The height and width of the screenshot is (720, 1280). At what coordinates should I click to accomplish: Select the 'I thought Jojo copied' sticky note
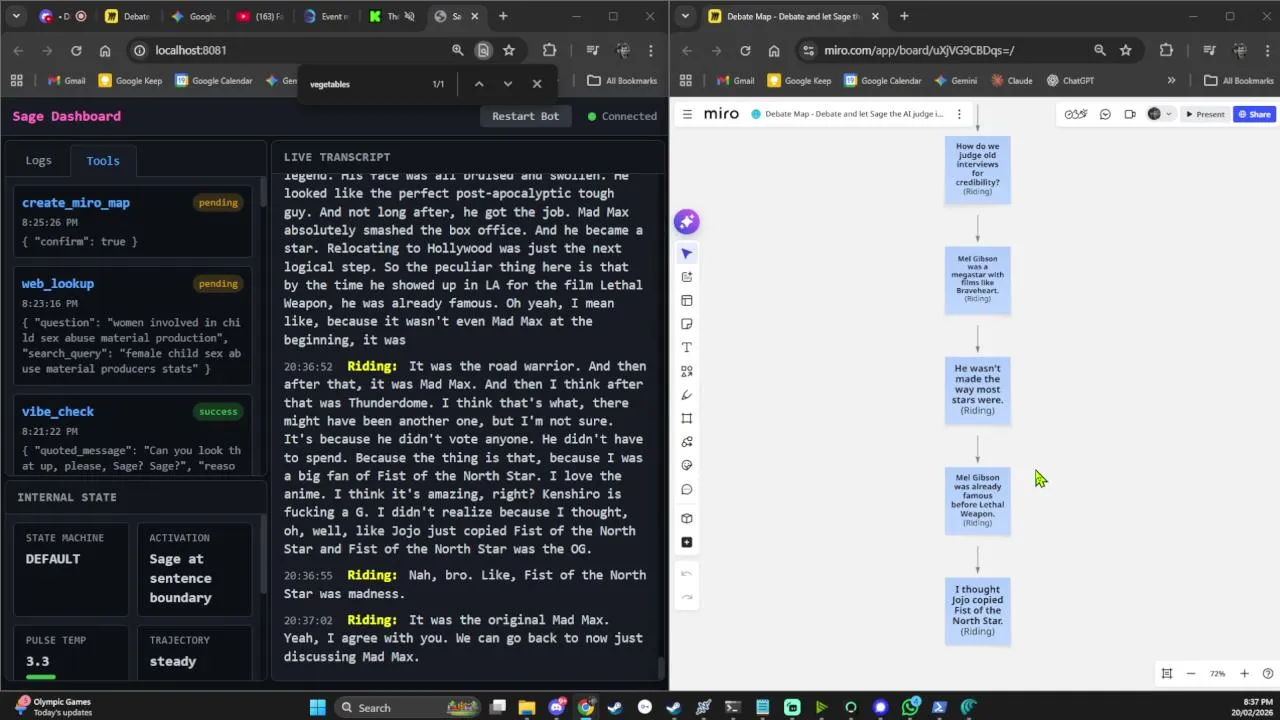(x=978, y=610)
